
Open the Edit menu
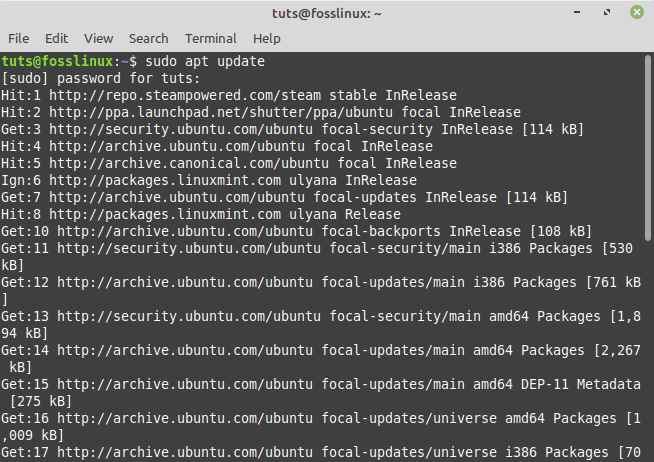[x=56, y=38]
